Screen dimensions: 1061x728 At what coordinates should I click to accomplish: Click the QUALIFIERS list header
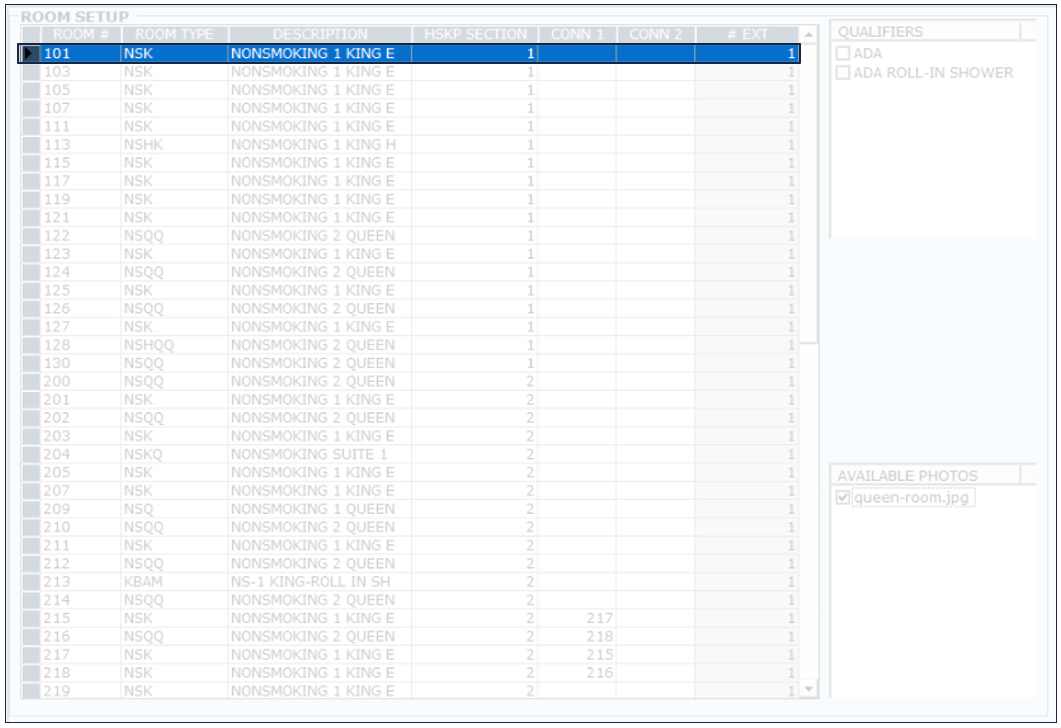[926, 32]
